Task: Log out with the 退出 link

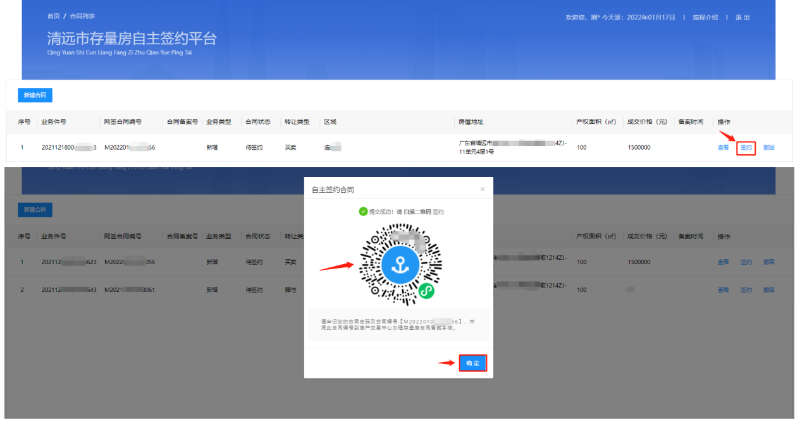Action: pos(742,17)
